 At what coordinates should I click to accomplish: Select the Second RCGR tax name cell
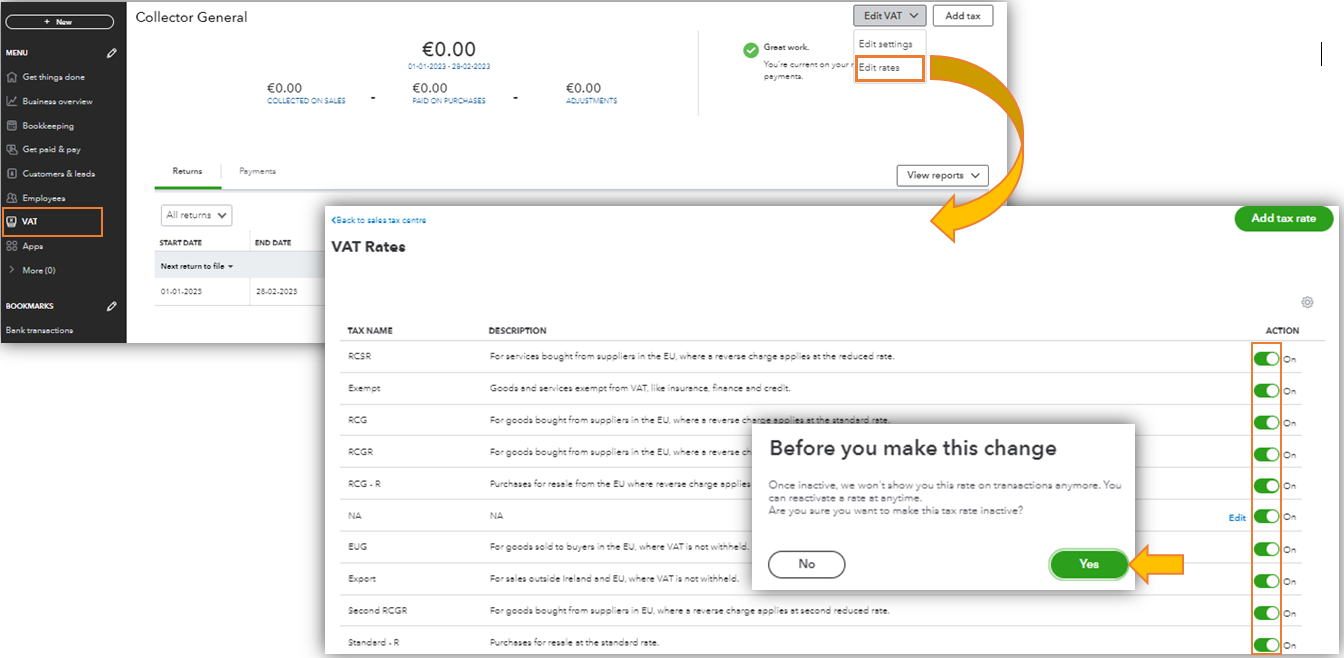click(x=377, y=610)
